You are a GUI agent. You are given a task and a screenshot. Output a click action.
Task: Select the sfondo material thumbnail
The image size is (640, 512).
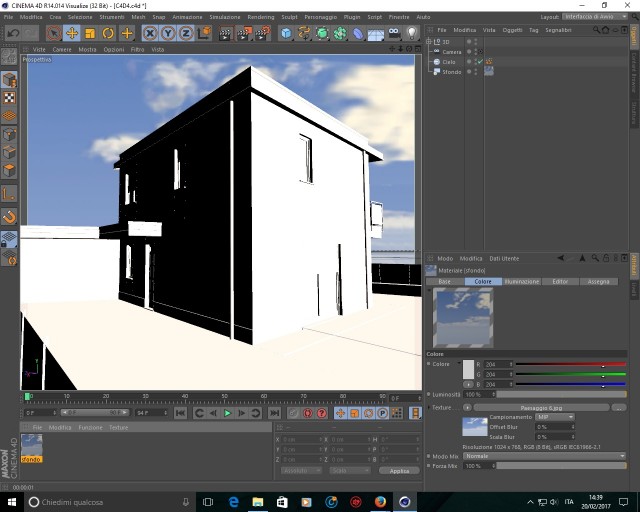pyautogui.click(x=31, y=445)
